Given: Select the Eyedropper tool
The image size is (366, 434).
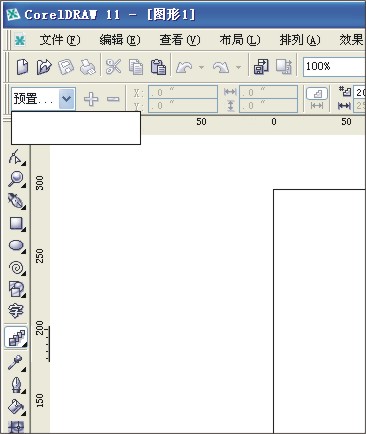Looking at the screenshot, I should 16,363.
